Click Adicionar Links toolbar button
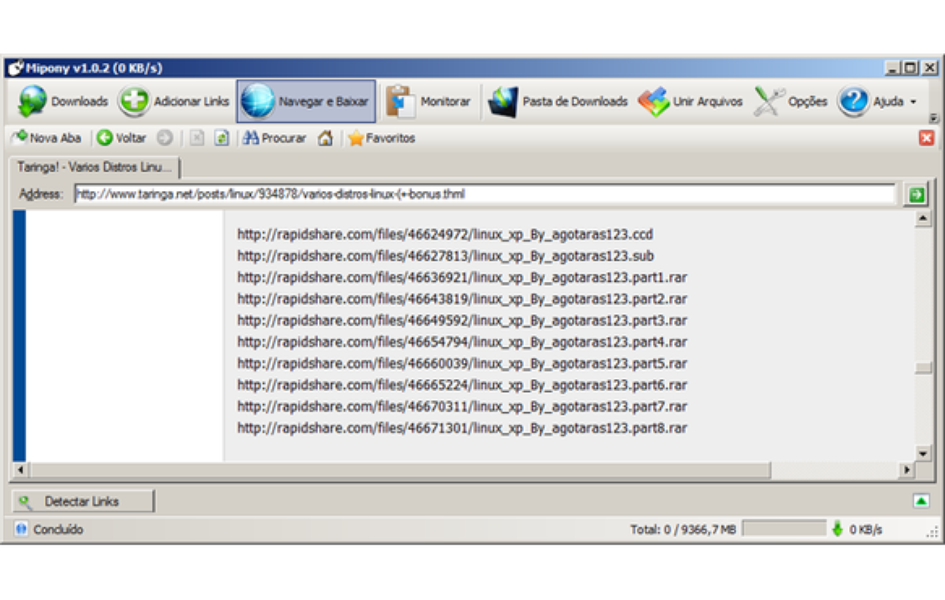Image resolution: width=945 pixels, height=600 pixels. click(x=175, y=101)
